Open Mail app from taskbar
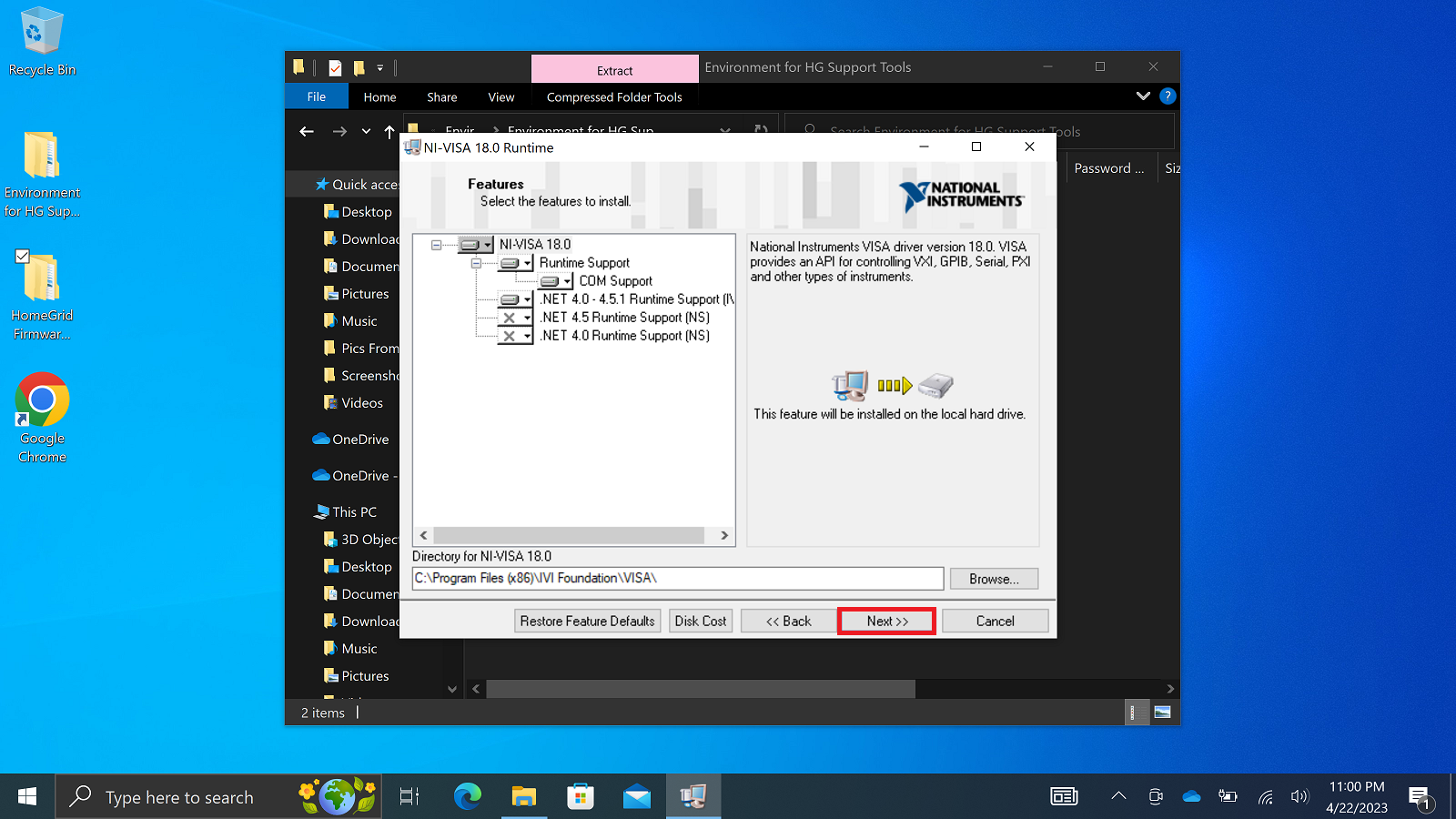 click(x=637, y=797)
